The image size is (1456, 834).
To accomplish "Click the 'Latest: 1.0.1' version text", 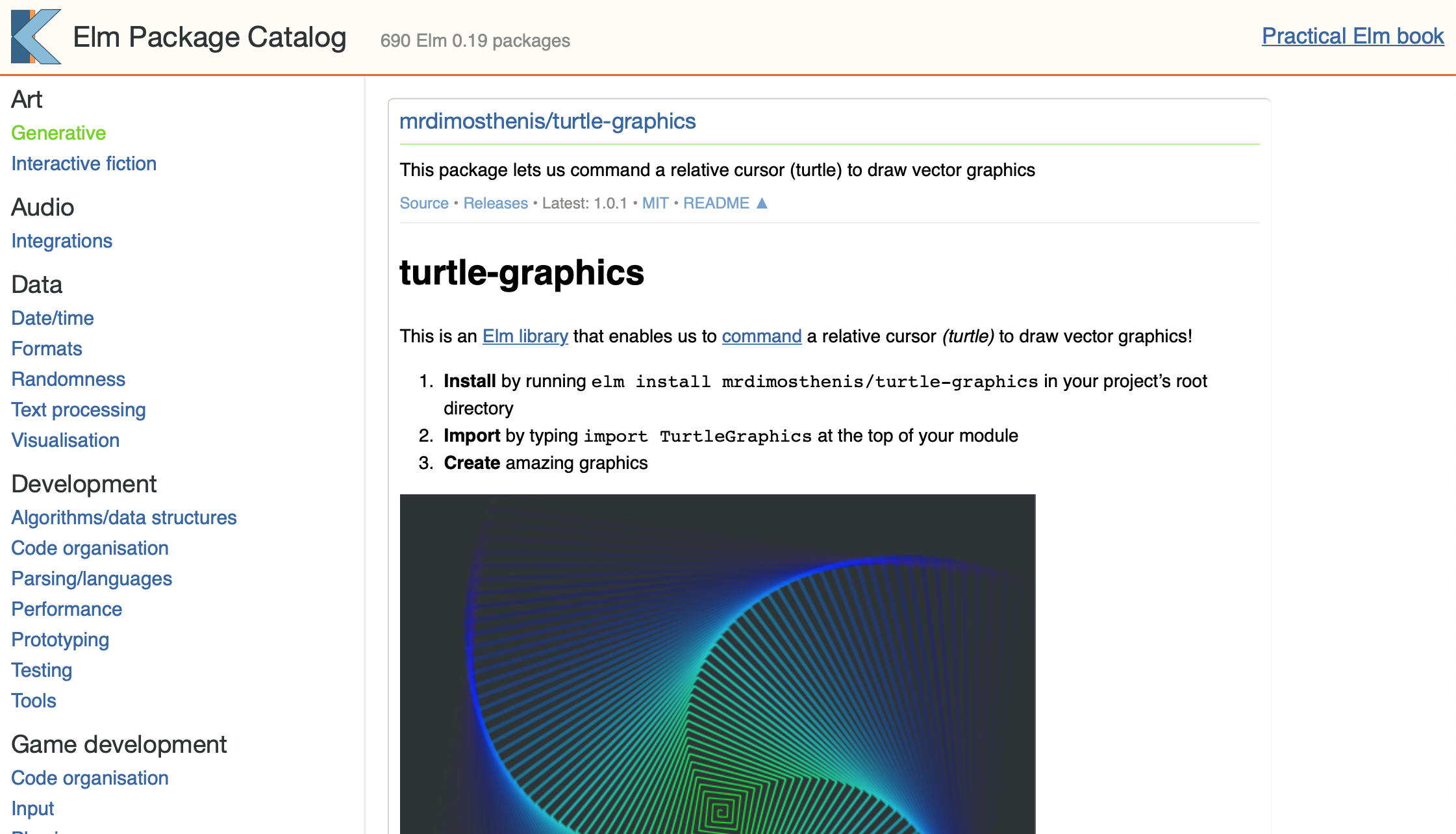I will 584,203.
